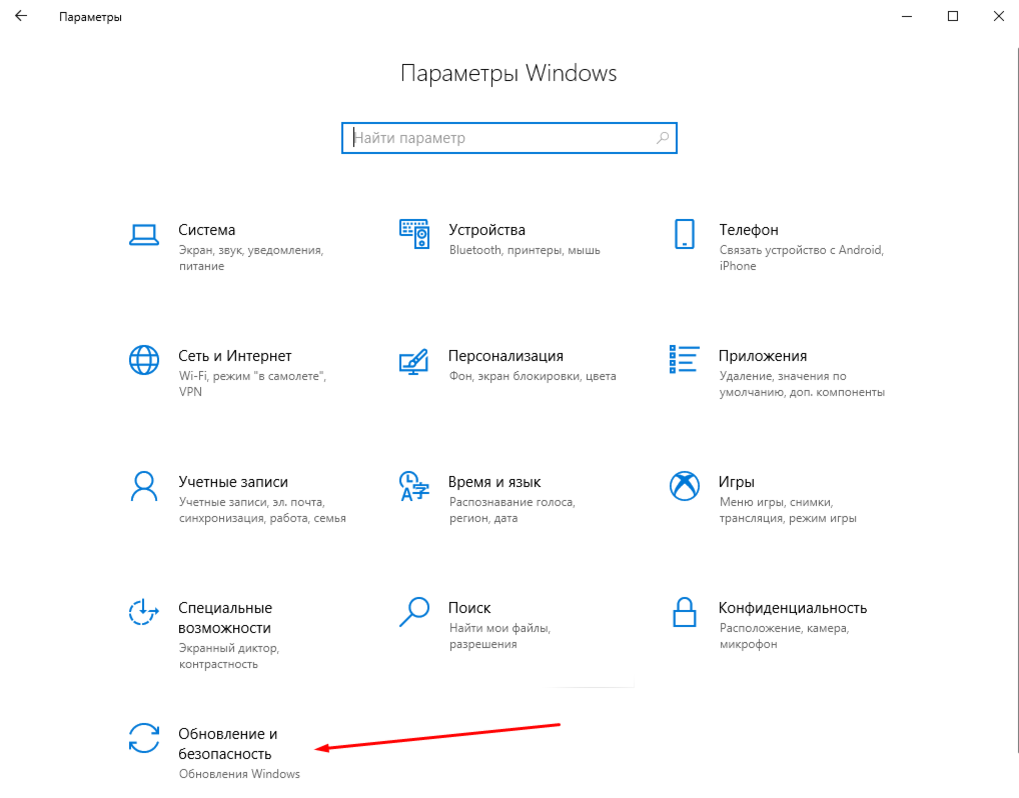Click the Расположение, камера, микрофон text

(784, 636)
